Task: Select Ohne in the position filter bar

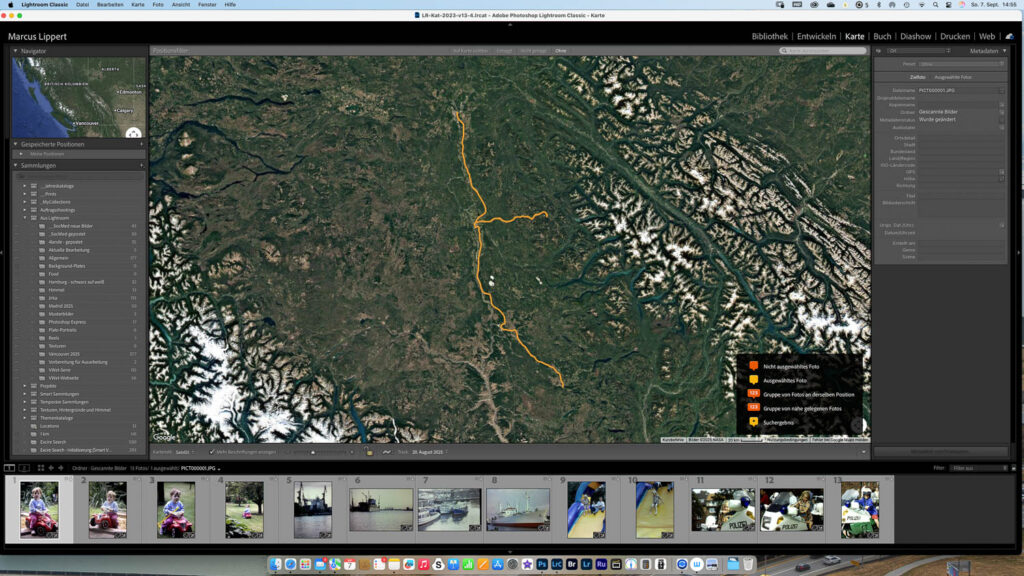Action: click(x=560, y=51)
